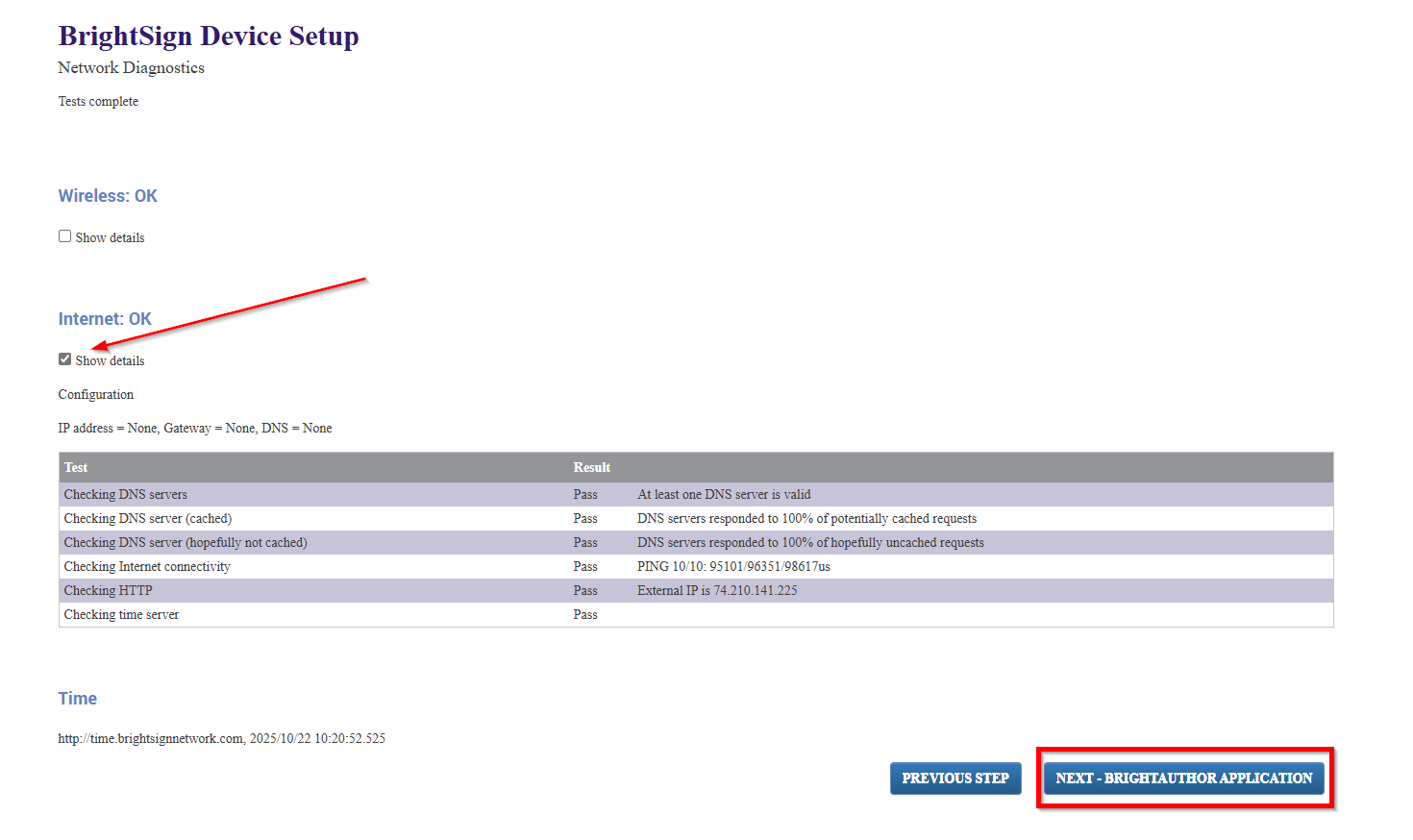Click Next - BrightAuthor Application button
Viewport: 1413px width, 840px height.
click(x=1183, y=778)
